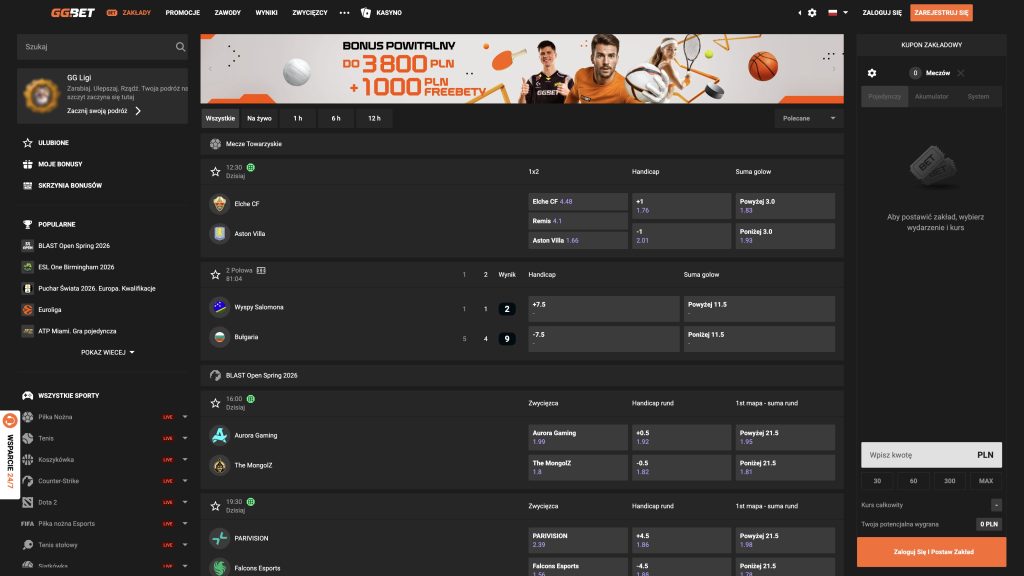The height and width of the screenshot is (576, 1024).
Task: Click Zaloguj Się i Postaw Zakład button
Action: [931, 552]
